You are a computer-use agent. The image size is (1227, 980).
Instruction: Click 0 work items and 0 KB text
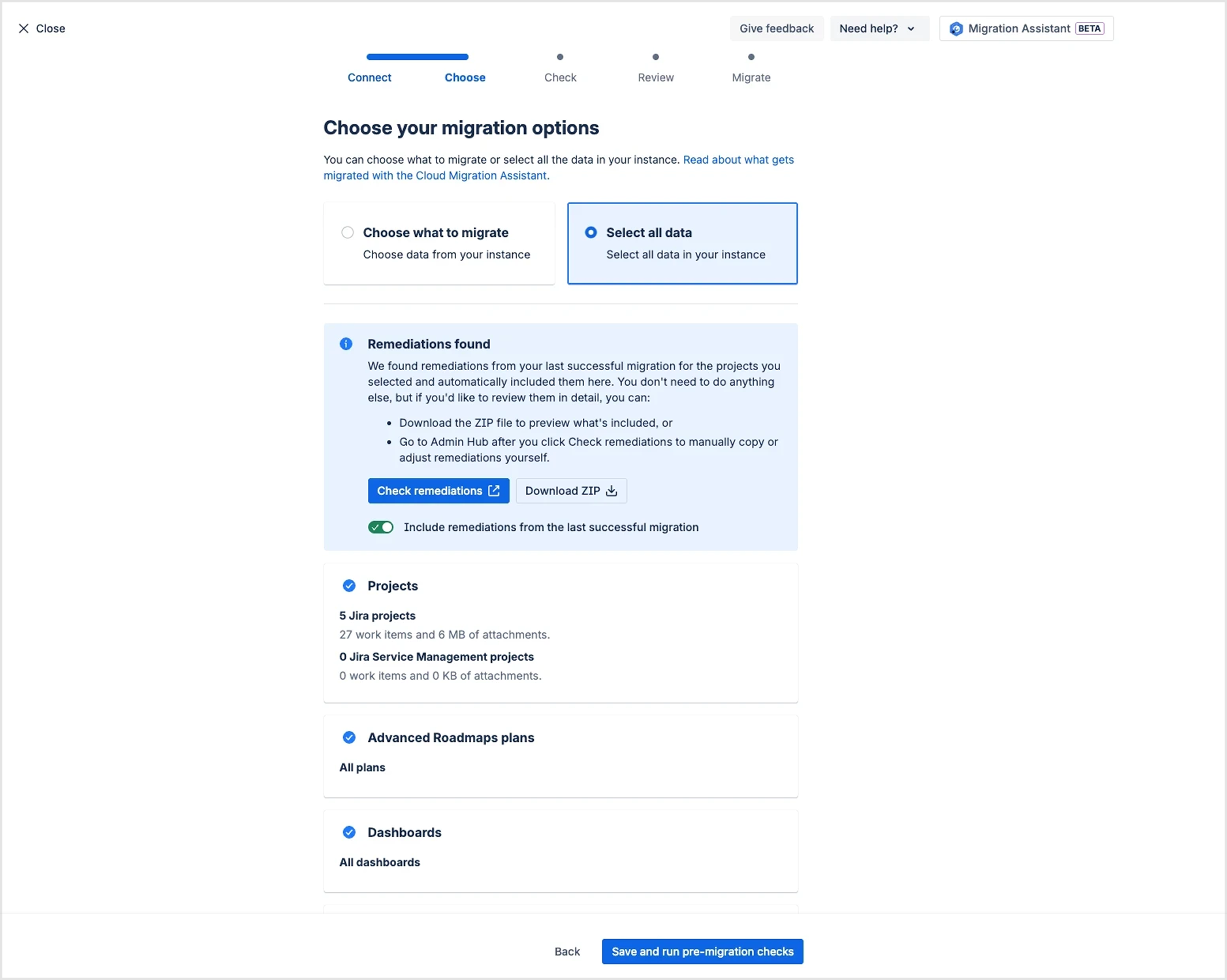[440, 676]
